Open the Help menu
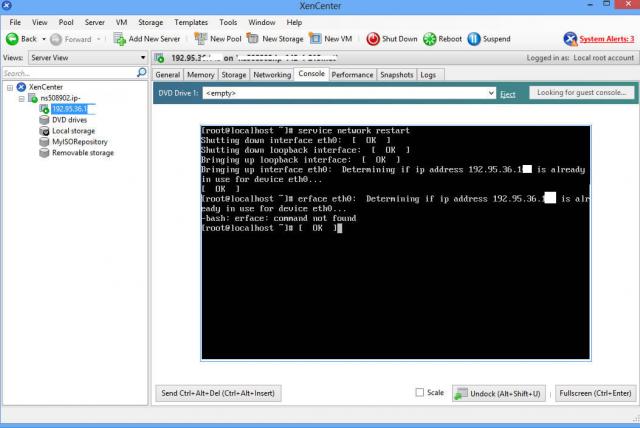640x428 pixels. pos(294,22)
